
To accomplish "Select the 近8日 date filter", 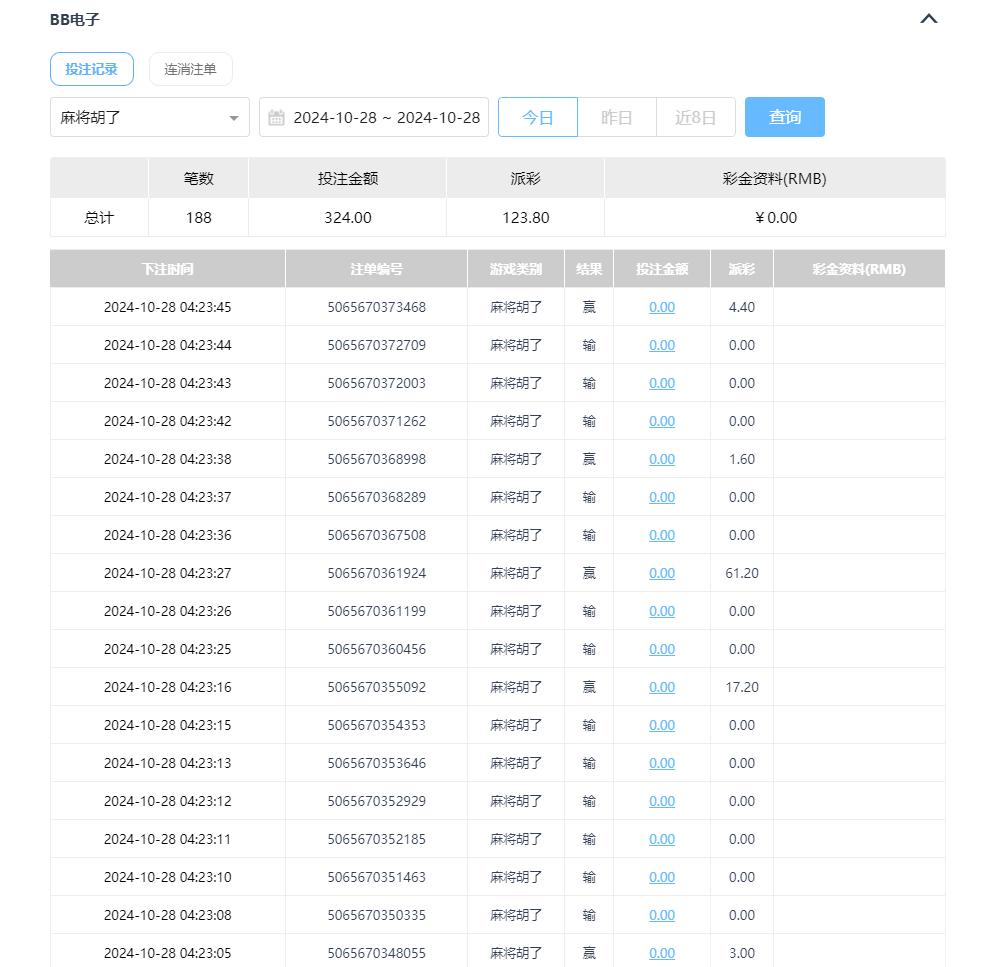I will coord(695,117).
